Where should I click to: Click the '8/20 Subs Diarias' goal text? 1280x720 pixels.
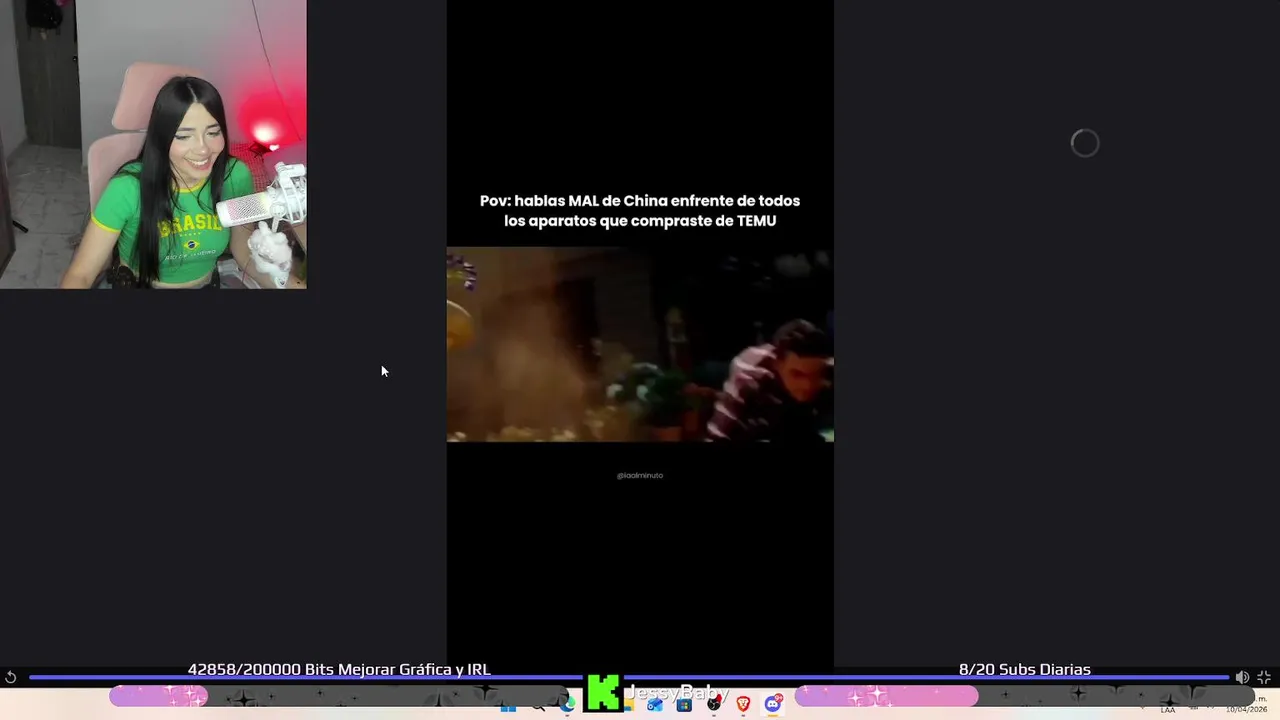pyautogui.click(x=1024, y=669)
